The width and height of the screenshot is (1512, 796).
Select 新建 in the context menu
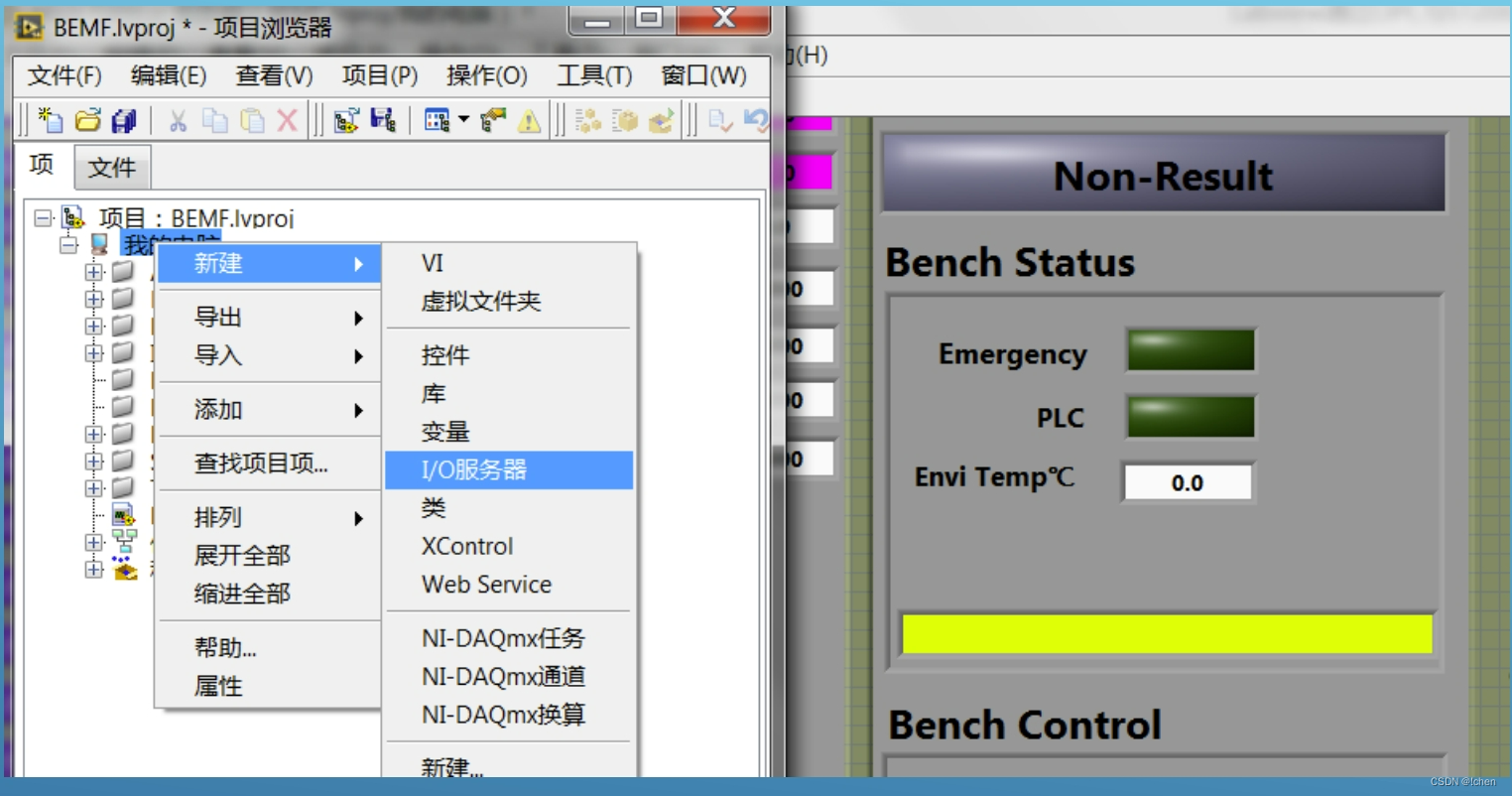tap(268, 263)
